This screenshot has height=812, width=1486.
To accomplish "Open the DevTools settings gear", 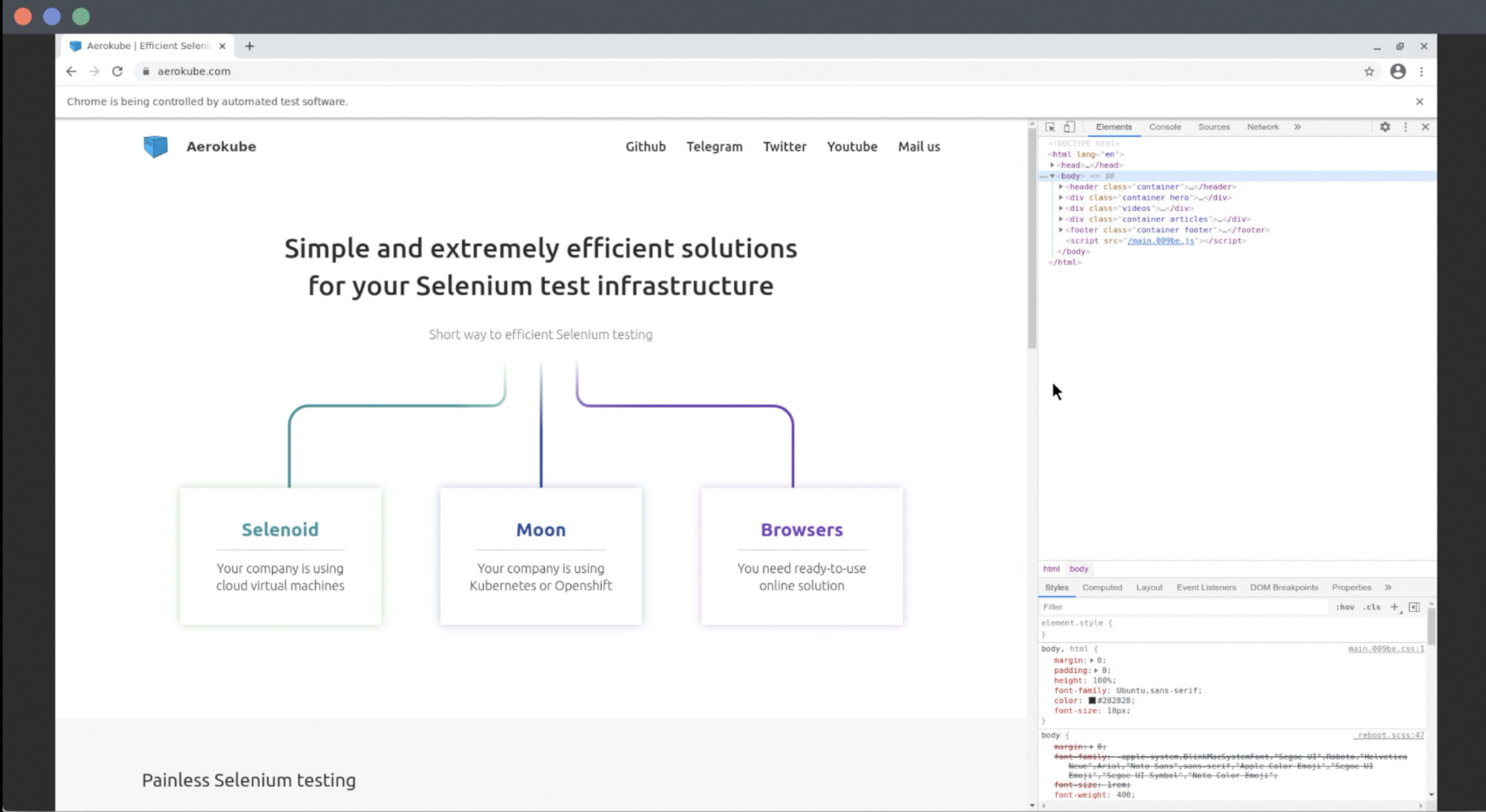I will (x=1385, y=127).
